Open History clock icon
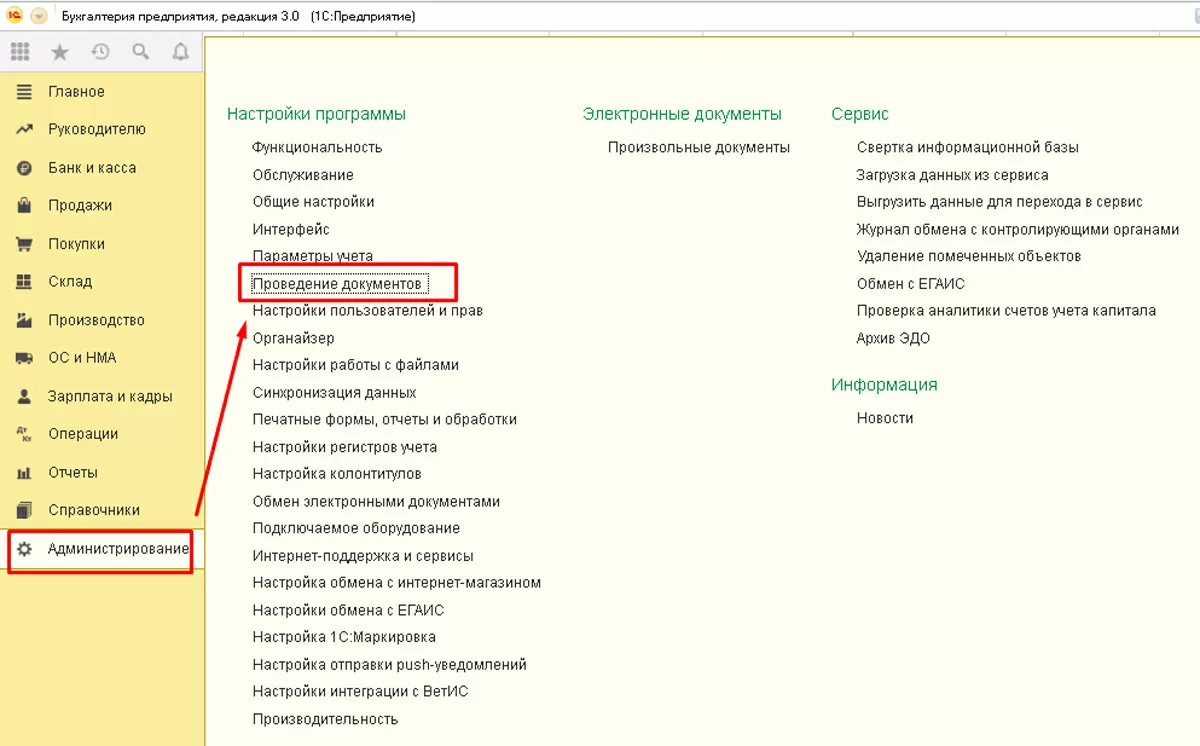The image size is (1200, 746). 100,52
